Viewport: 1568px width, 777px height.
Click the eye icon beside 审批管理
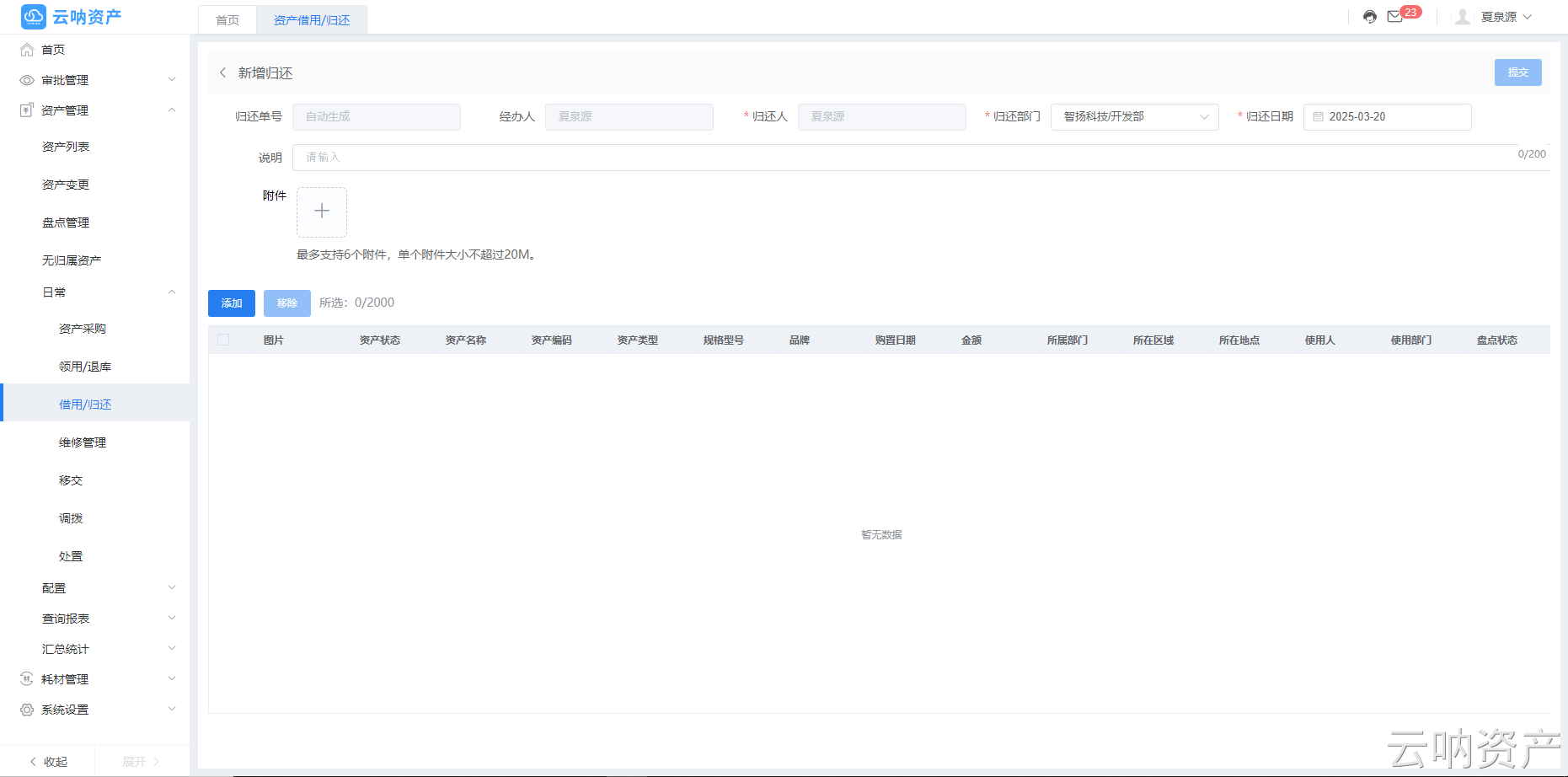tap(27, 80)
